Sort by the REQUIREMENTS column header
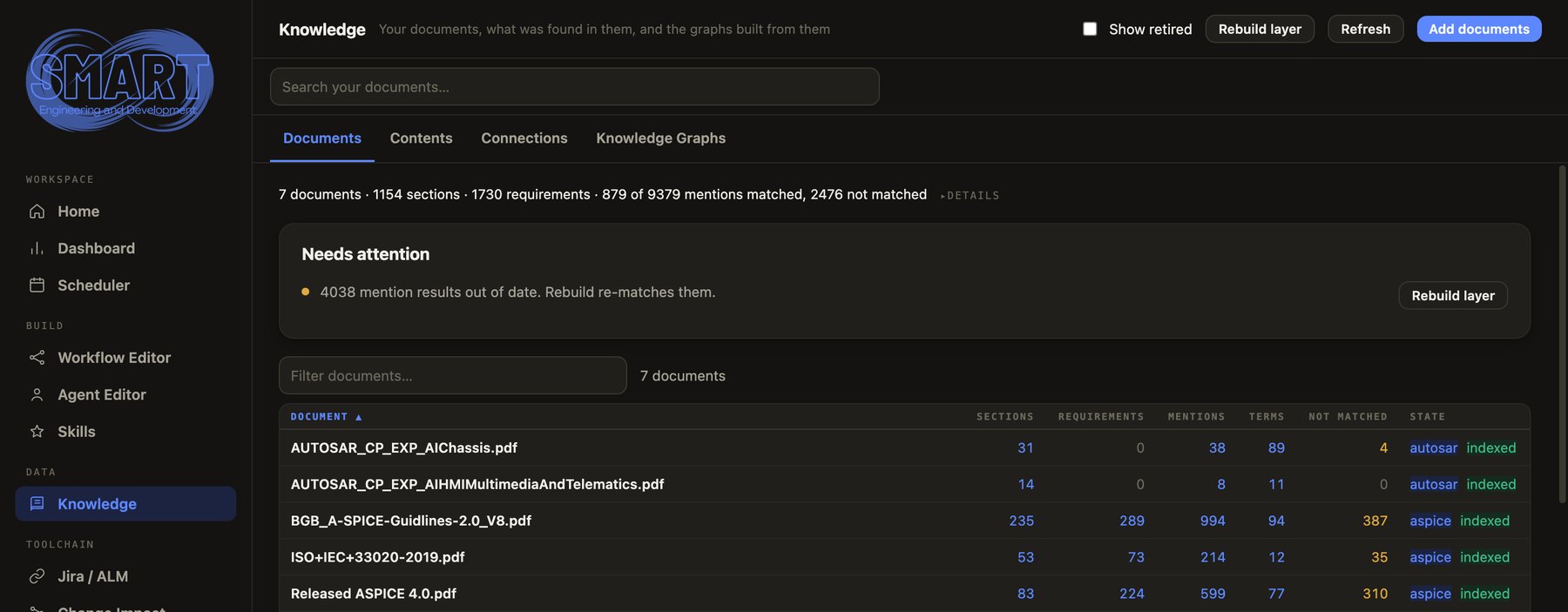1568x612 pixels. pos(1101,417)
